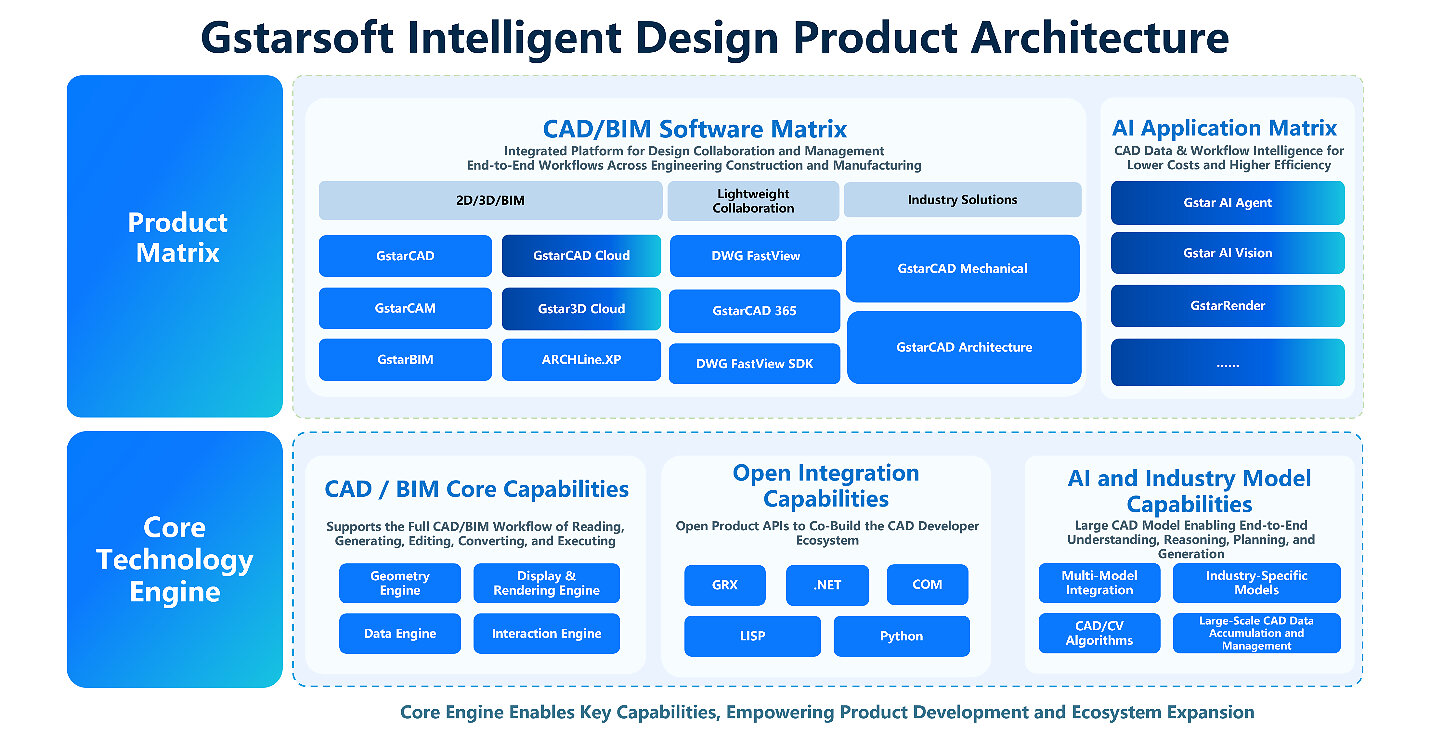Open the Gstar AI Vision tile

click(x=1228, y=253)
